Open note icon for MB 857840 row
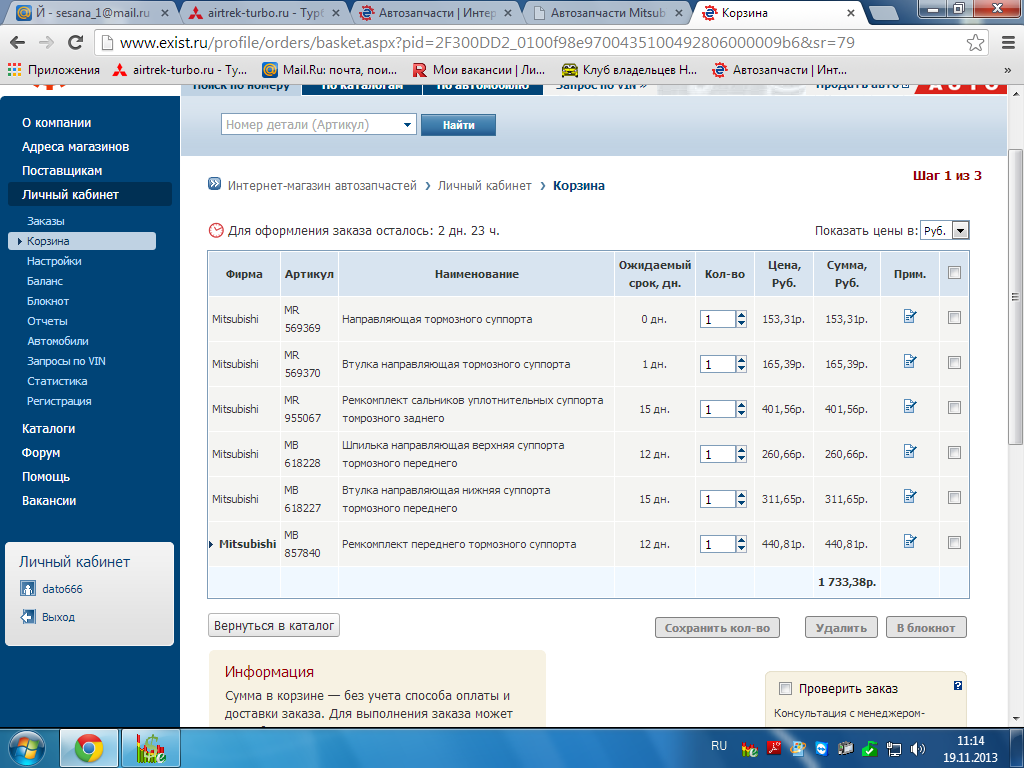Screen dimensions: 1024x768 click(909, 542)
